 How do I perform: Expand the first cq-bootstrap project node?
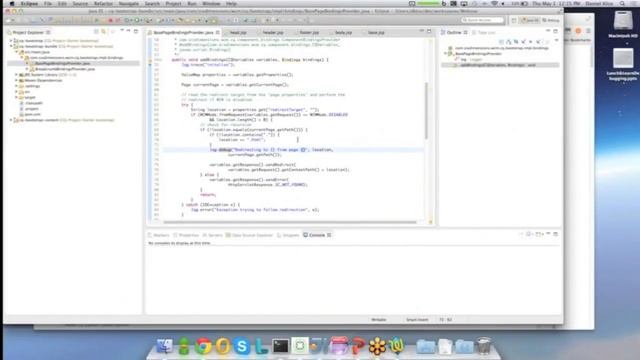click(11, 41)
